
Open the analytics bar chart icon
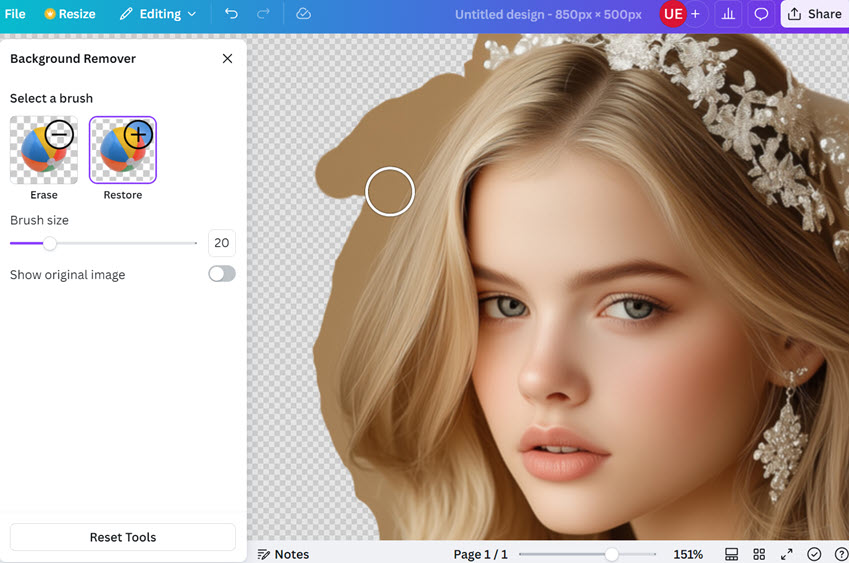(x=728, y=14)
